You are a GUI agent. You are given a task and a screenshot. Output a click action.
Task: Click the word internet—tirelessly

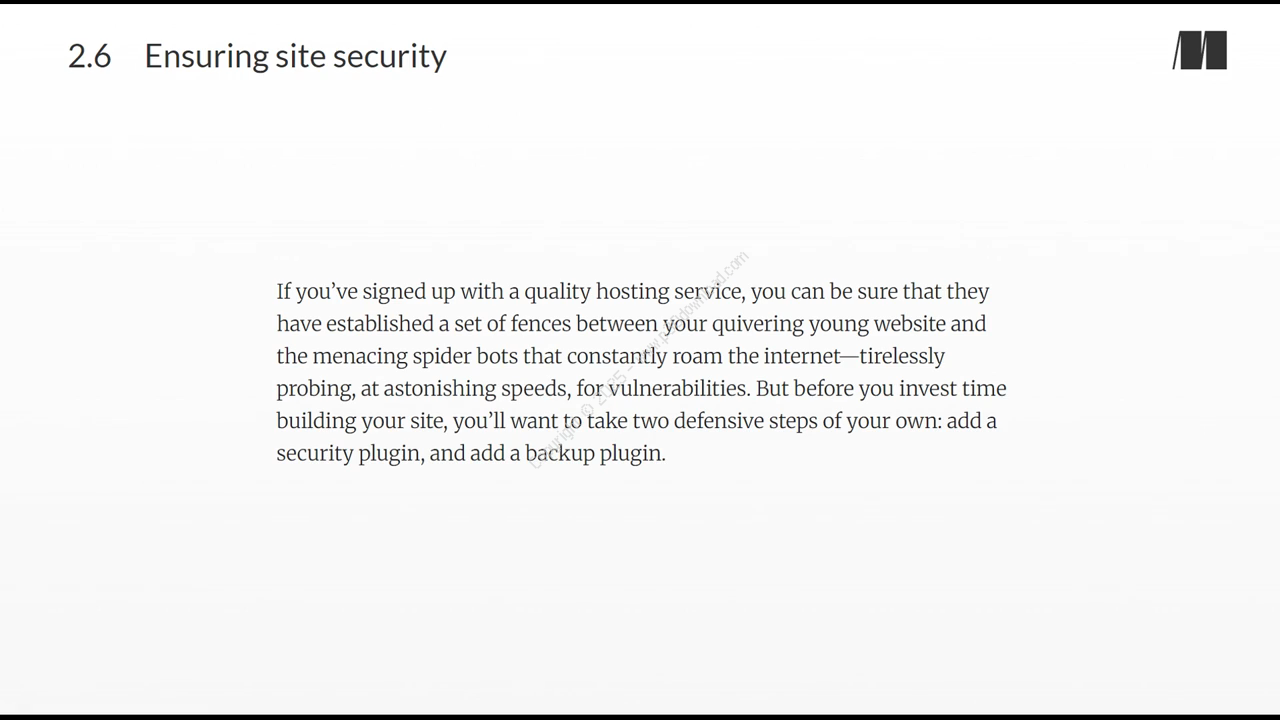(854, 356)
